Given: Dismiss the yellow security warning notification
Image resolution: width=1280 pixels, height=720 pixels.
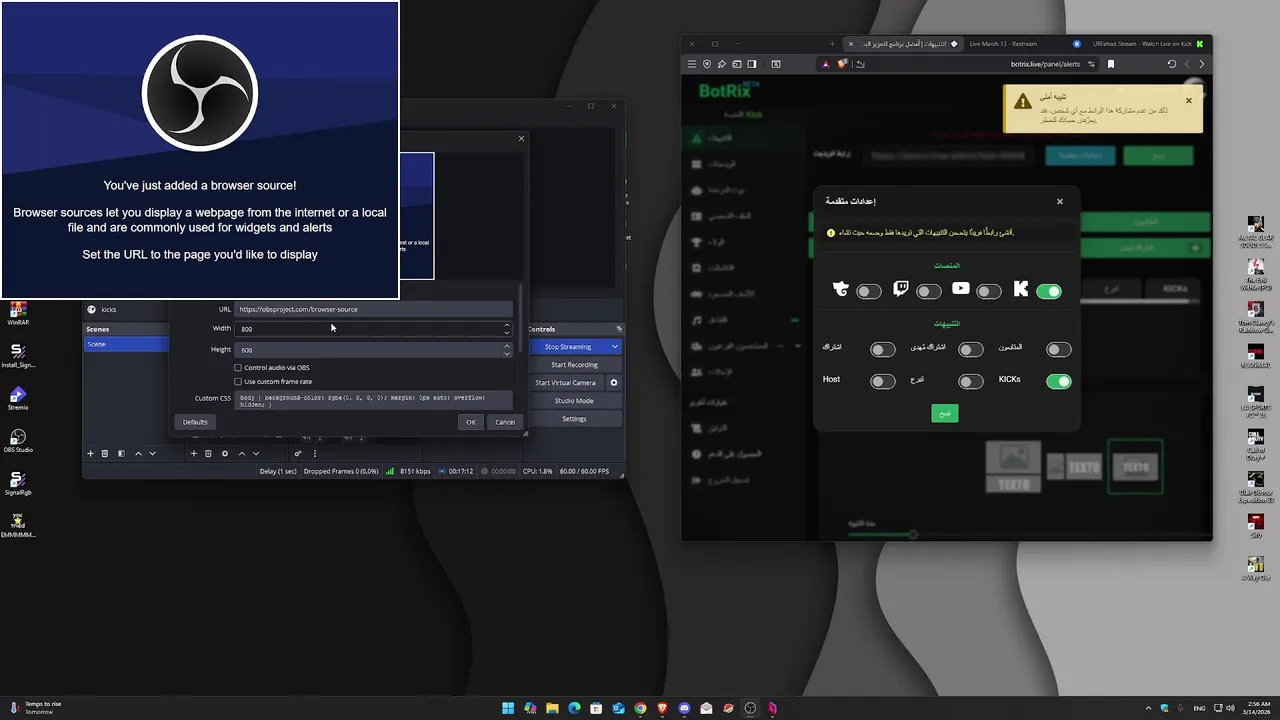Looking at the screenshot, I should (x=1189, y=100).
